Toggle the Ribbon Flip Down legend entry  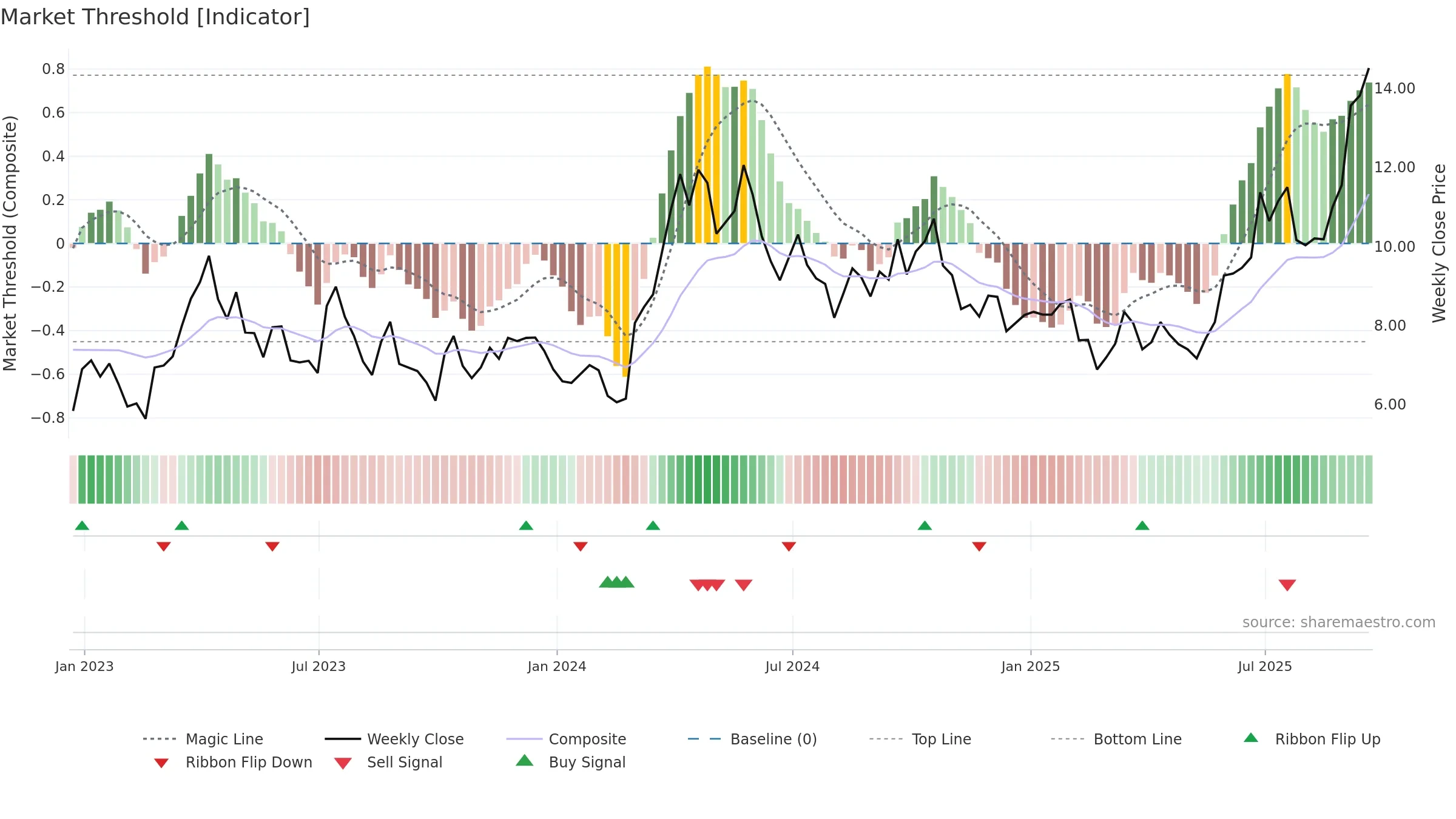(x=233, y=762)
